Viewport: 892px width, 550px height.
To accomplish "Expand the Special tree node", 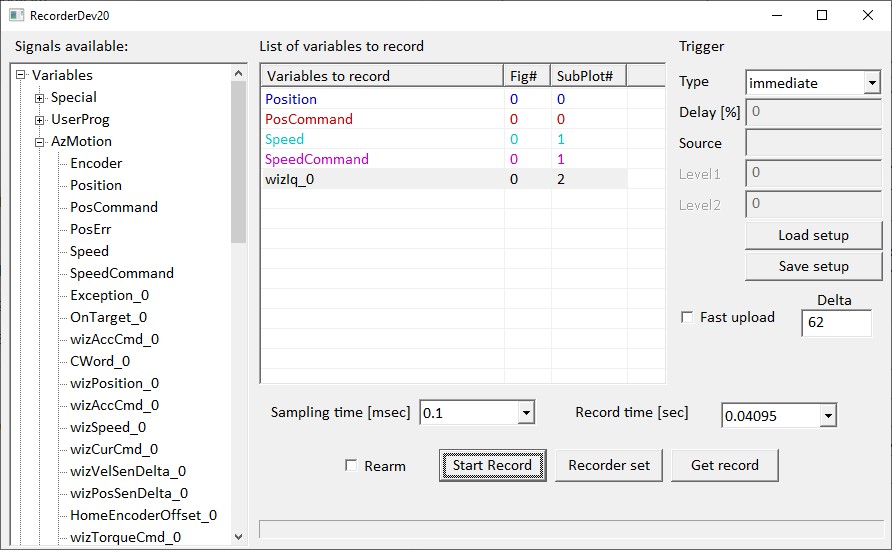I will click(40, 98).
